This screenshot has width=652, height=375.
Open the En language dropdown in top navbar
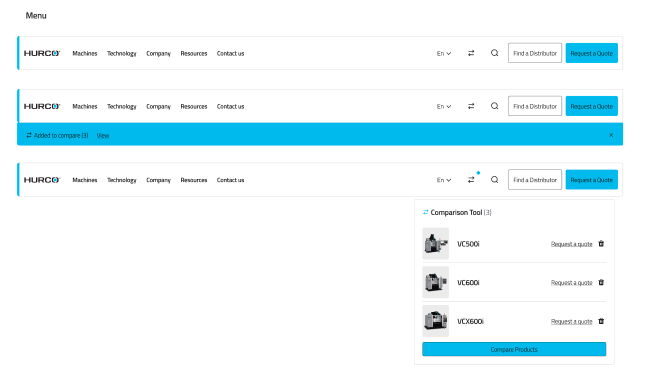444,53
